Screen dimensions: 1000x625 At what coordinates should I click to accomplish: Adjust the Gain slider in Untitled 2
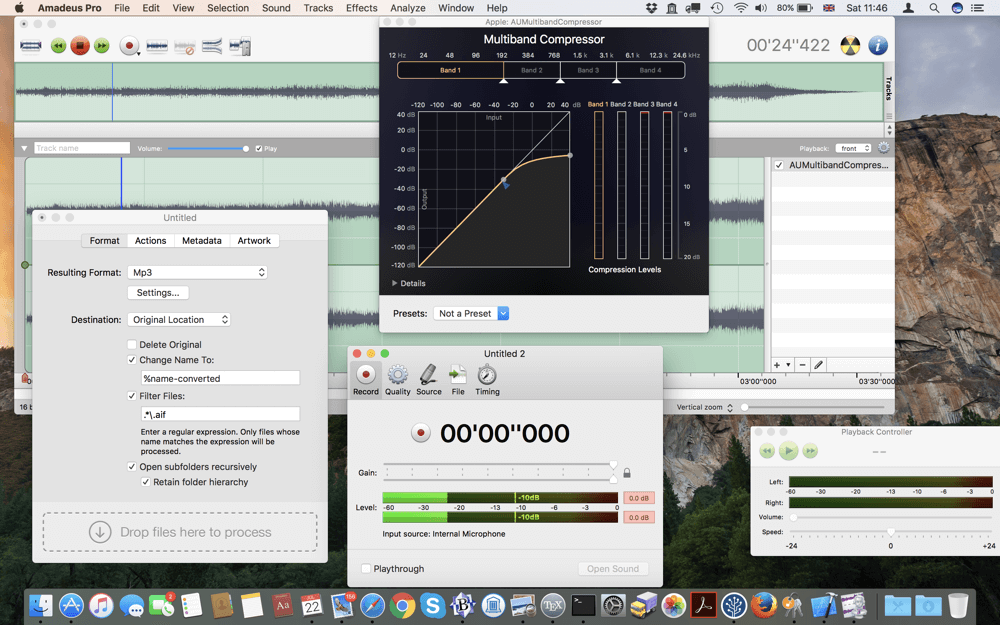click(613, 469)
